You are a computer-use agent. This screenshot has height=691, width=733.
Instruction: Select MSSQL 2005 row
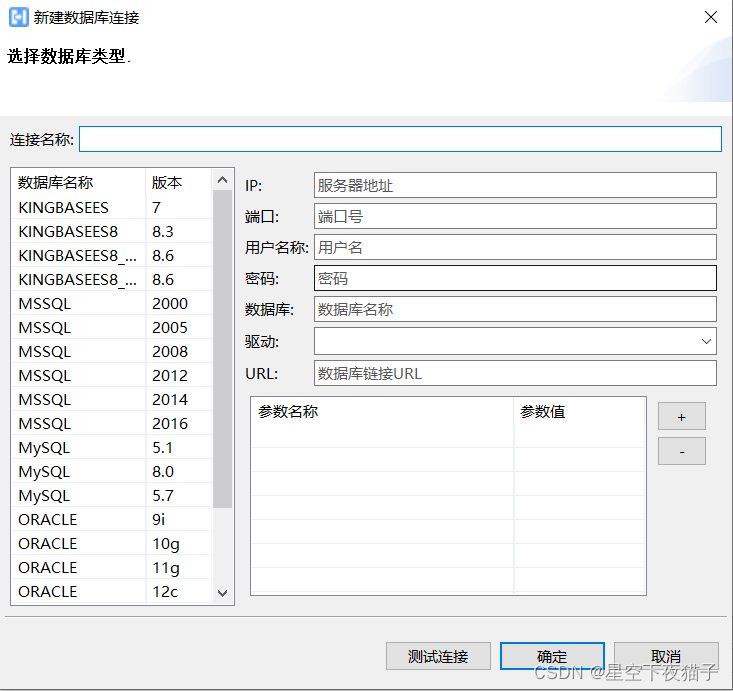tap(112, 327)
